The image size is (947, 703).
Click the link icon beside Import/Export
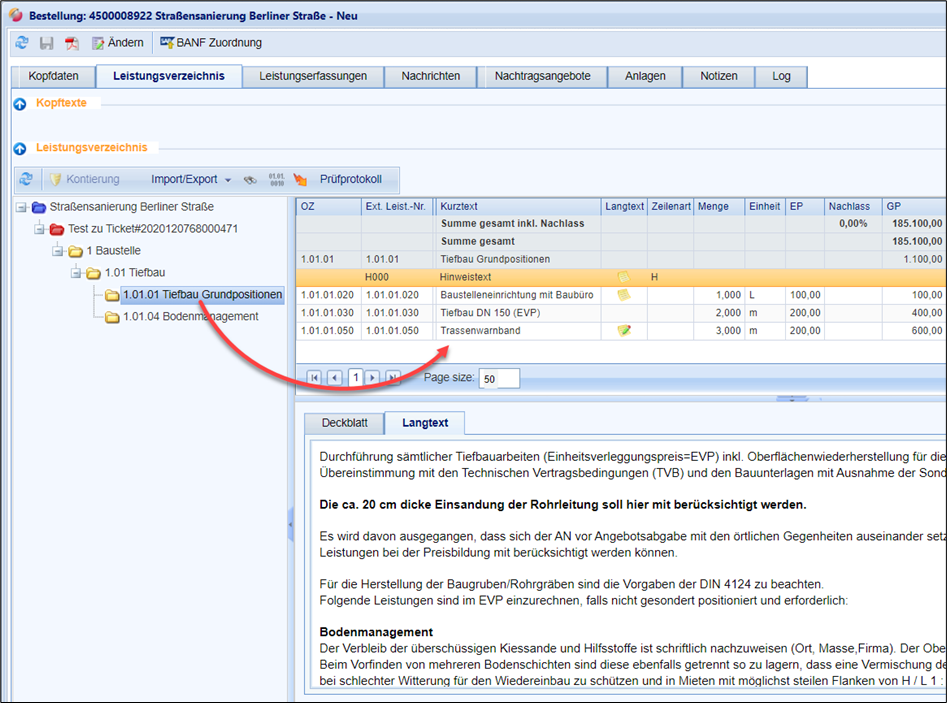[249, 180]
